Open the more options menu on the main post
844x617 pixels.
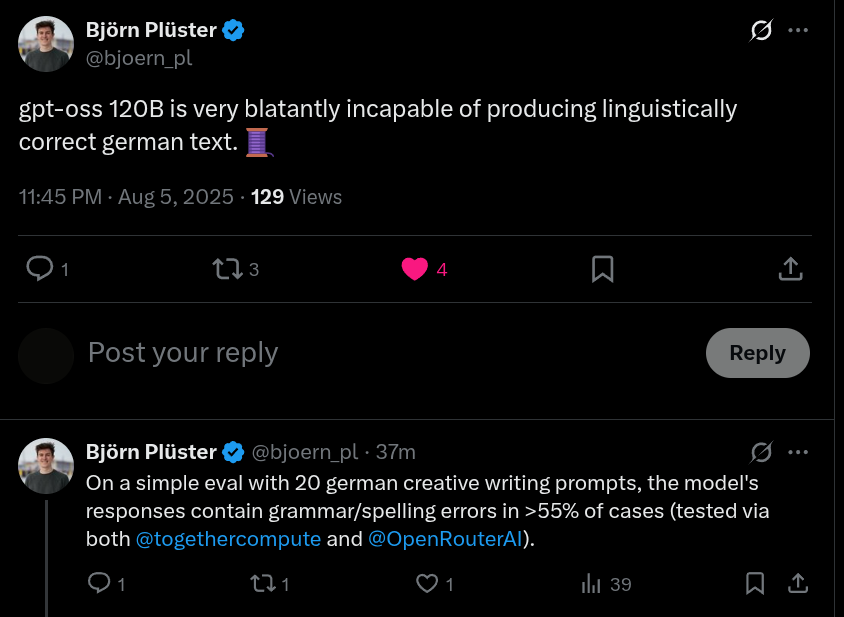point(798,31)
